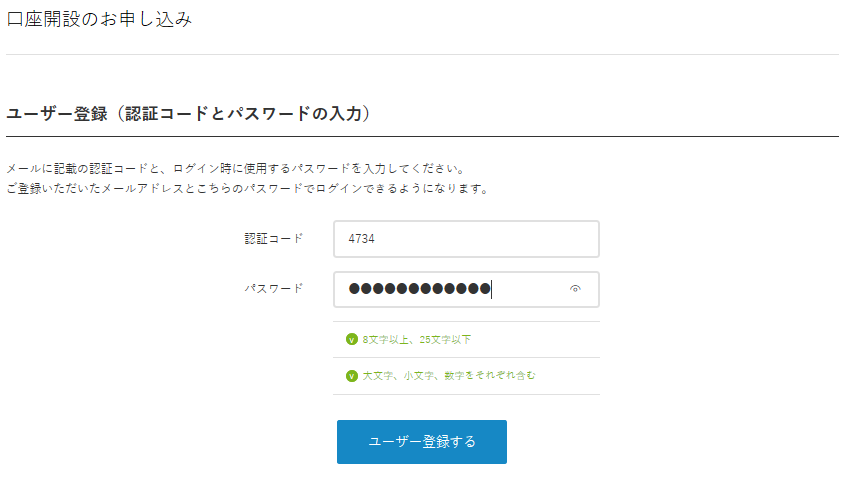Place cursor on the 4734 code value
The image size is (854, 491).
point(362,239)
